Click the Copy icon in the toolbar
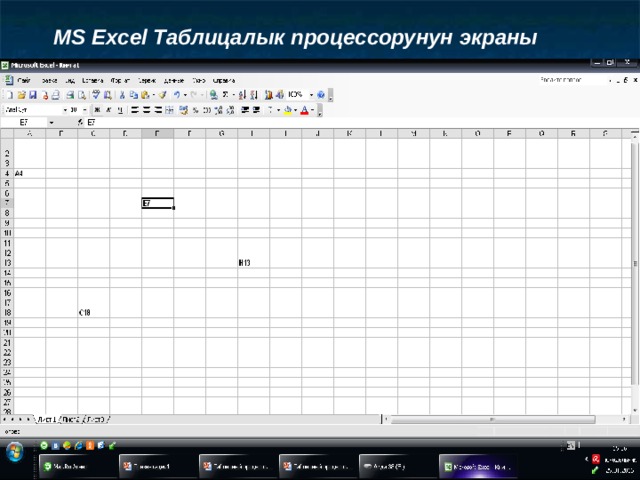The width and height of the screenshot is (640, 480). click(133, 95)
